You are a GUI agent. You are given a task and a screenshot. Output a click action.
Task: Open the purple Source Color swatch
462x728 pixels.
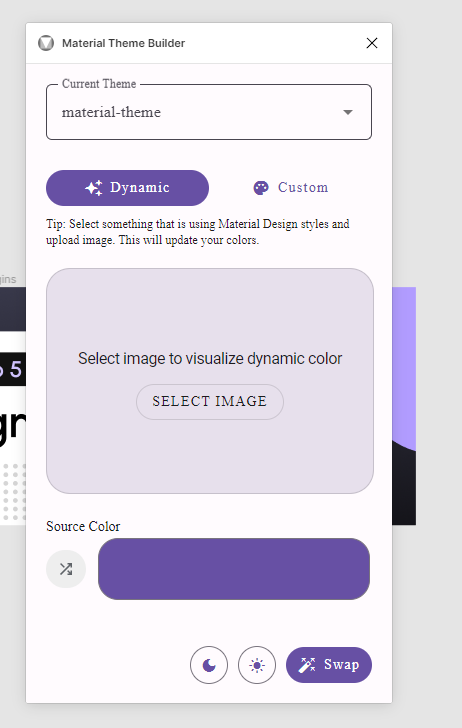click(234, 569)
